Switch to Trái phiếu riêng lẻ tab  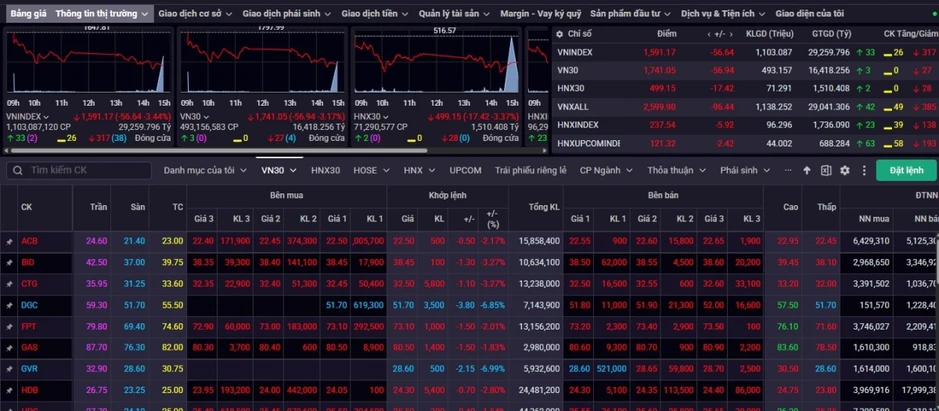531,170
